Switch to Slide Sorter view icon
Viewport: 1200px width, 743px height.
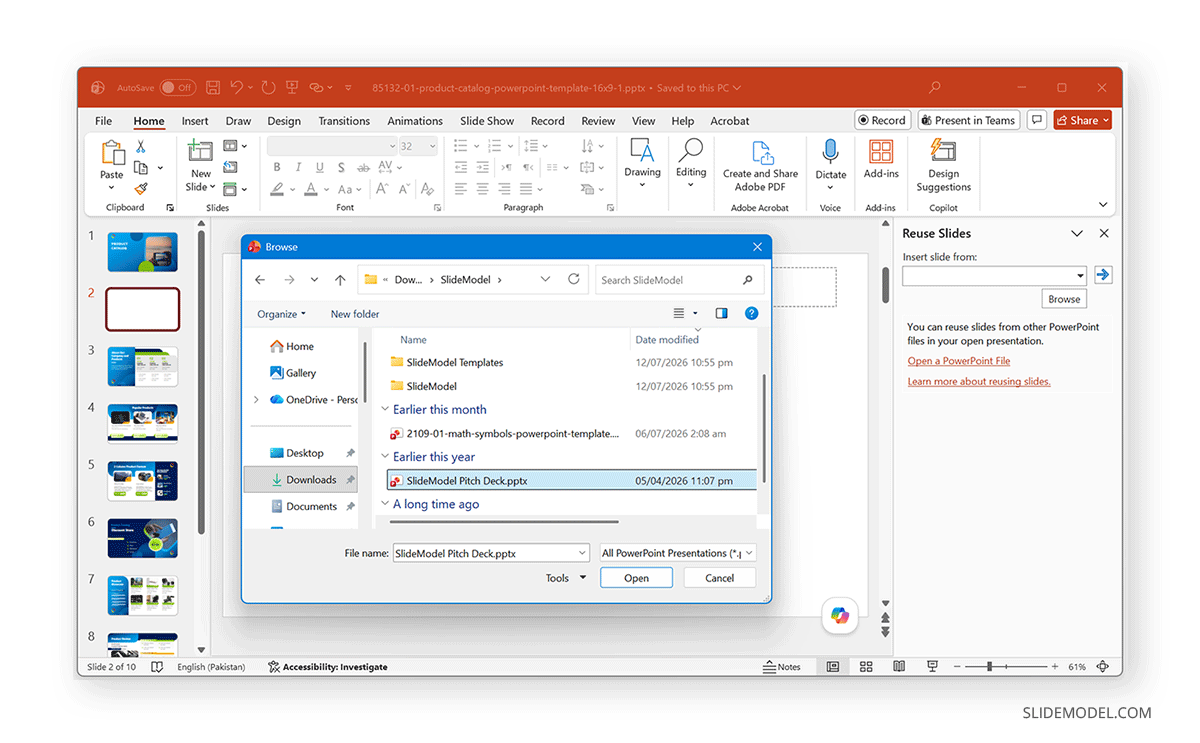point(866,667)
